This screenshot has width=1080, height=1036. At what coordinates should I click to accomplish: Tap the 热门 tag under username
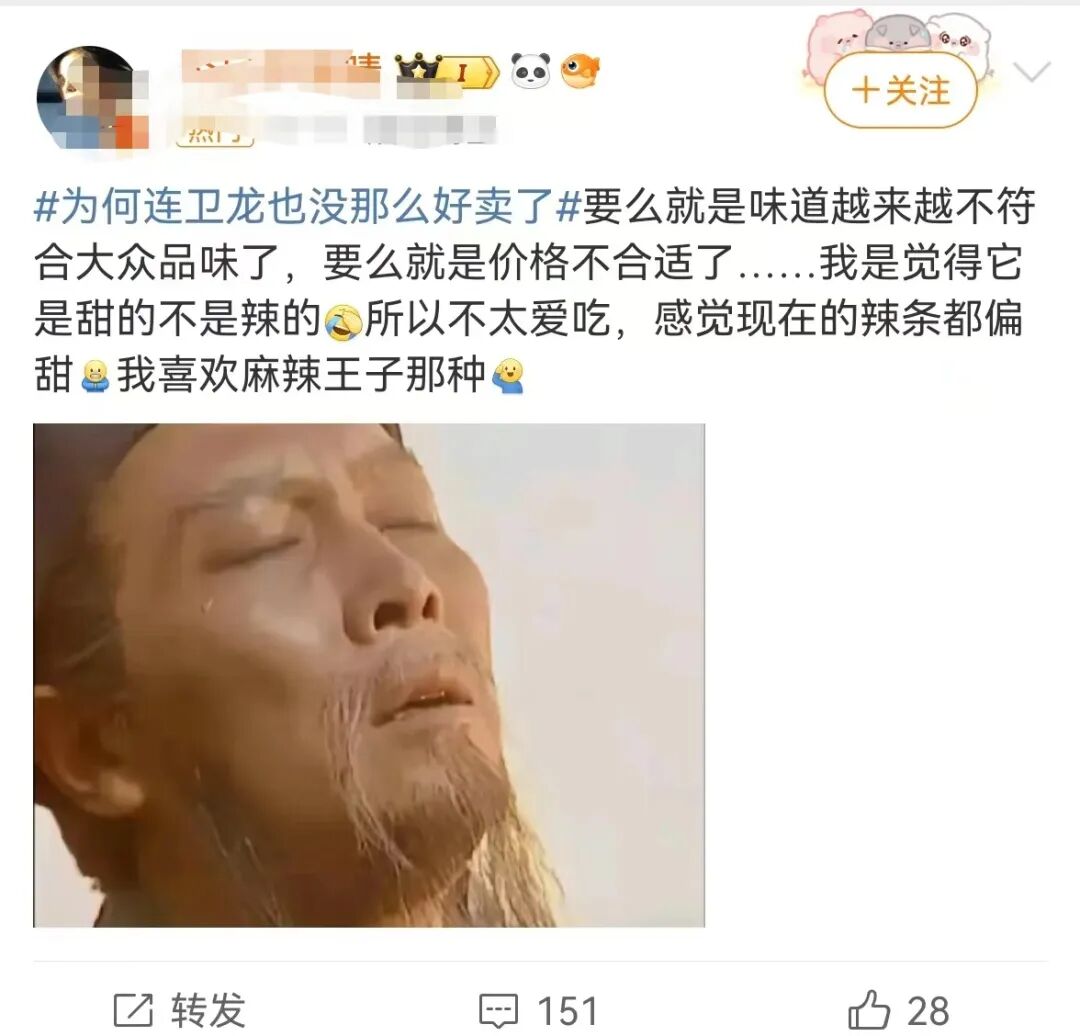pyautogui.click(x=215, y=136)
